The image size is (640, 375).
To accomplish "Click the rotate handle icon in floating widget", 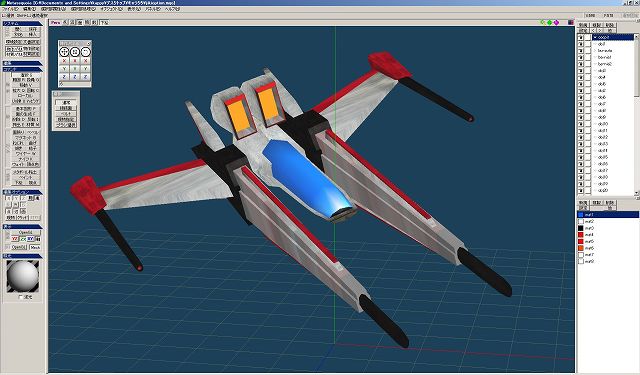I will 85,52.
